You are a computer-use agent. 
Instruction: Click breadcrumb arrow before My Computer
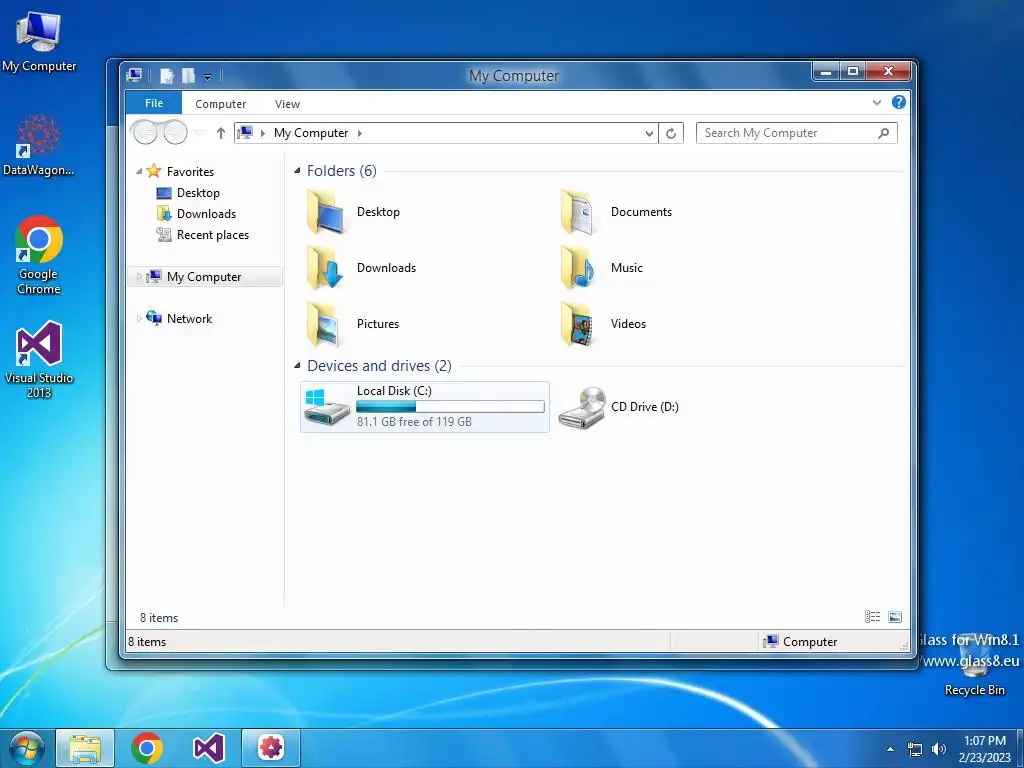(263, 133)
